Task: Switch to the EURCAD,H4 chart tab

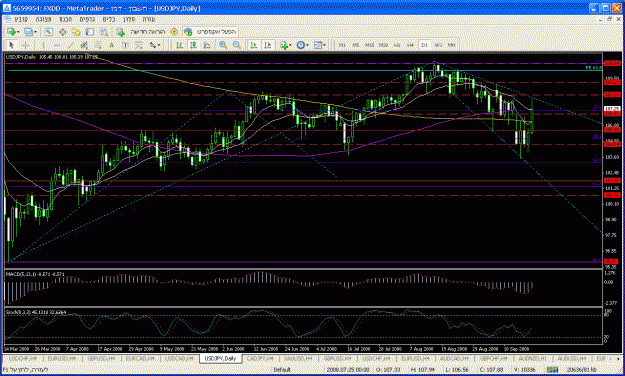Action: (x=140, y=359)
